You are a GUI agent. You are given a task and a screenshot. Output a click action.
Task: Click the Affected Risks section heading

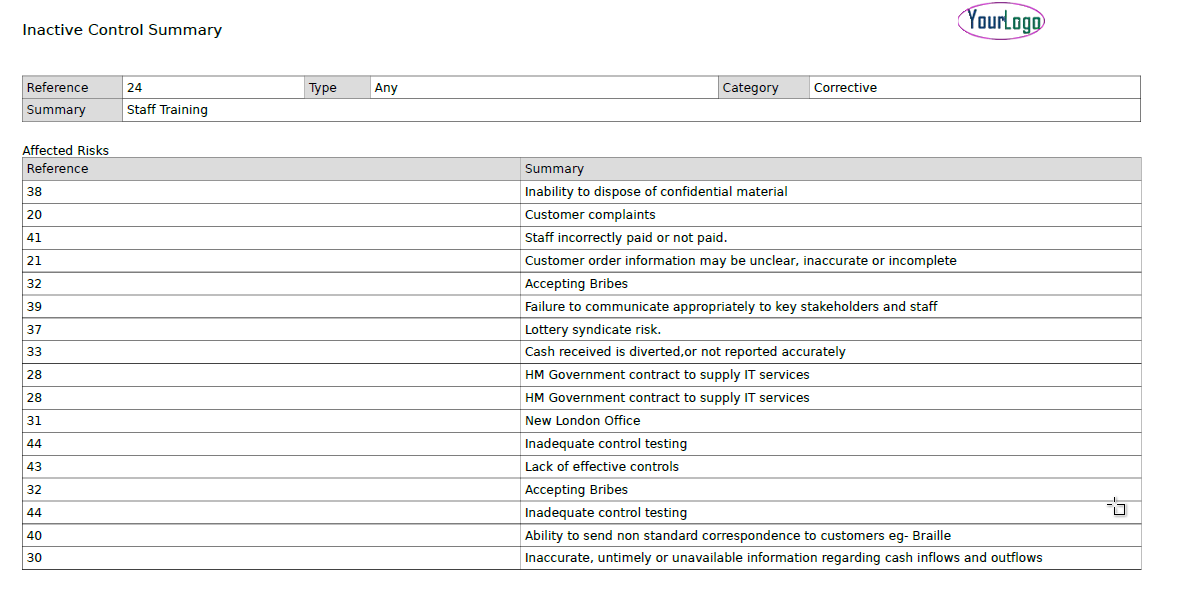tap(66, 151)
